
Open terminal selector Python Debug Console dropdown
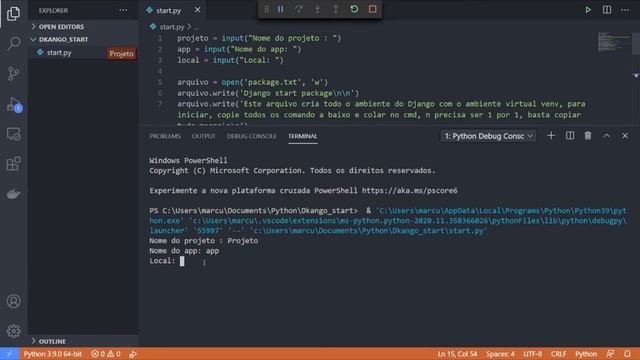(x=489, y=136)
